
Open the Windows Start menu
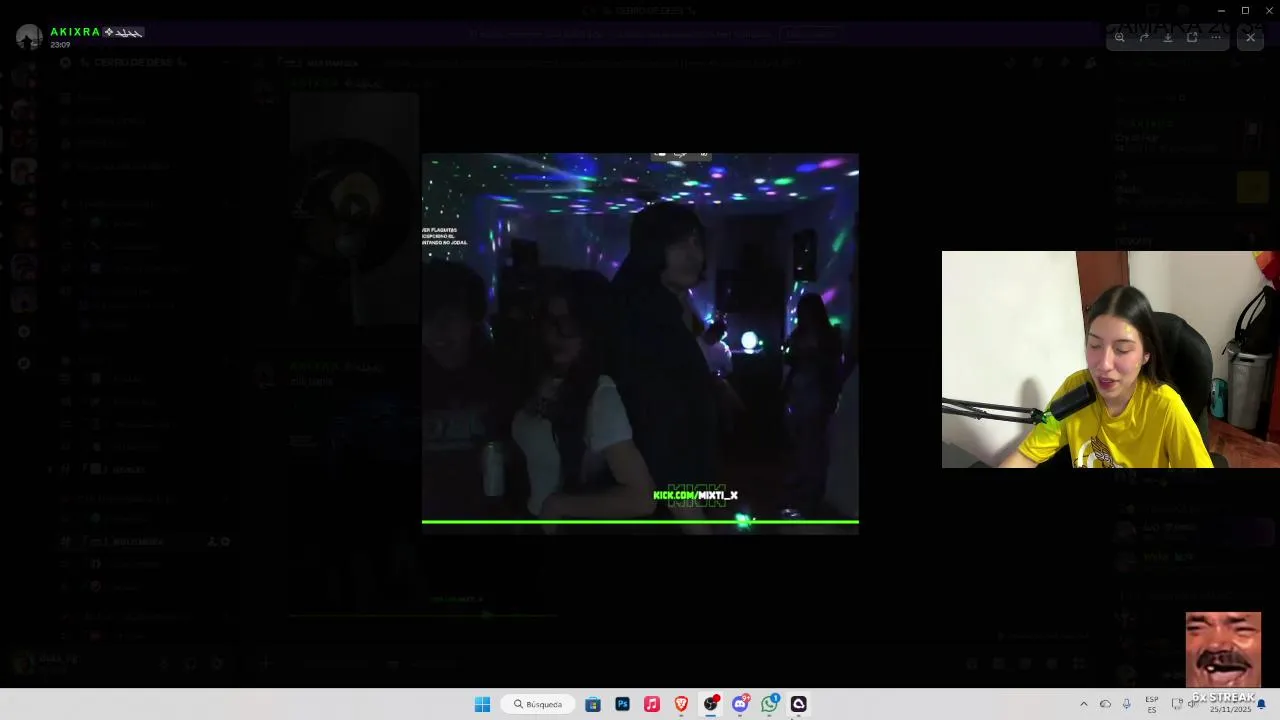[482, 704]
